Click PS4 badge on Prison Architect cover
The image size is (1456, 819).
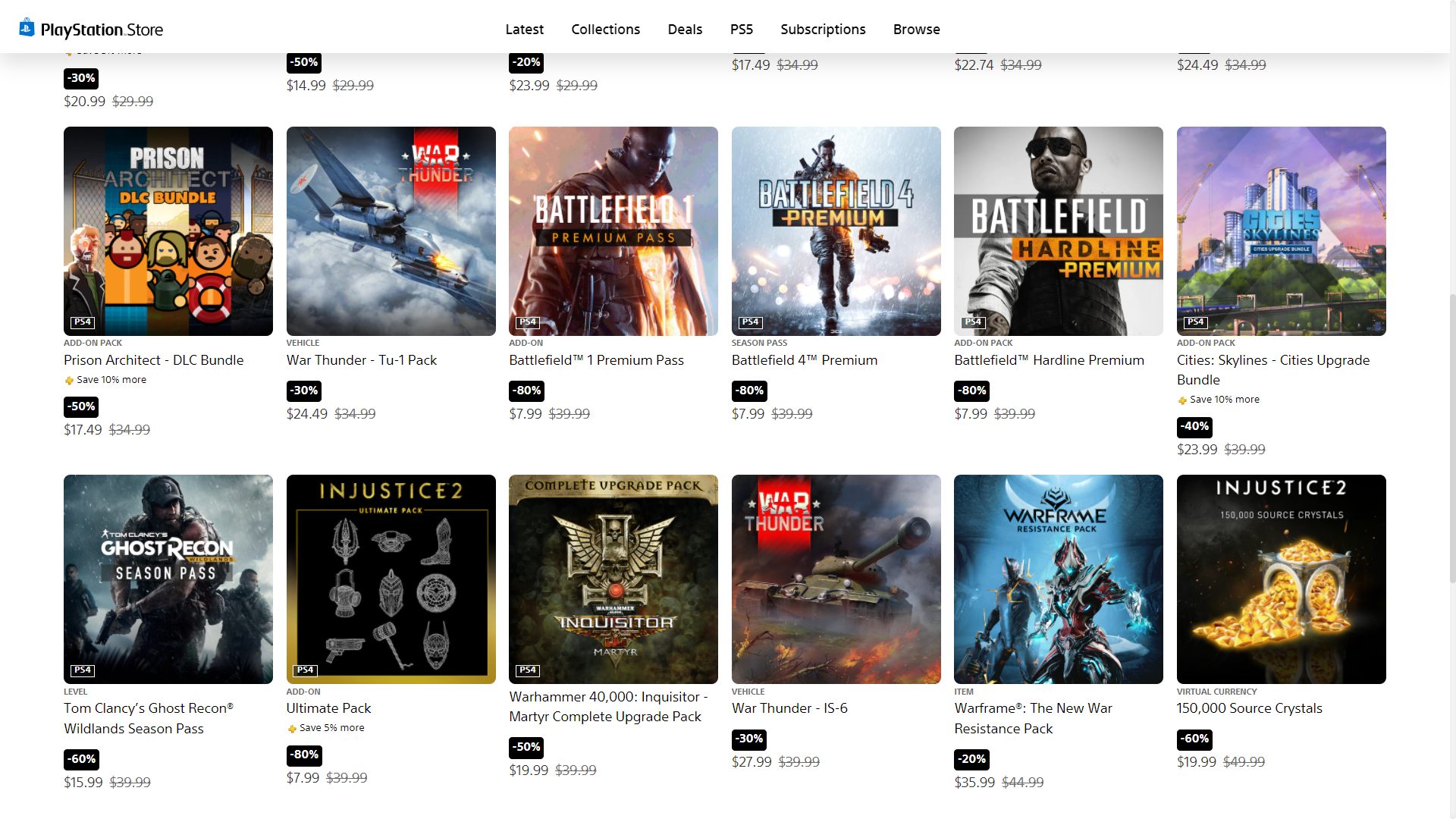coord(82,322)
